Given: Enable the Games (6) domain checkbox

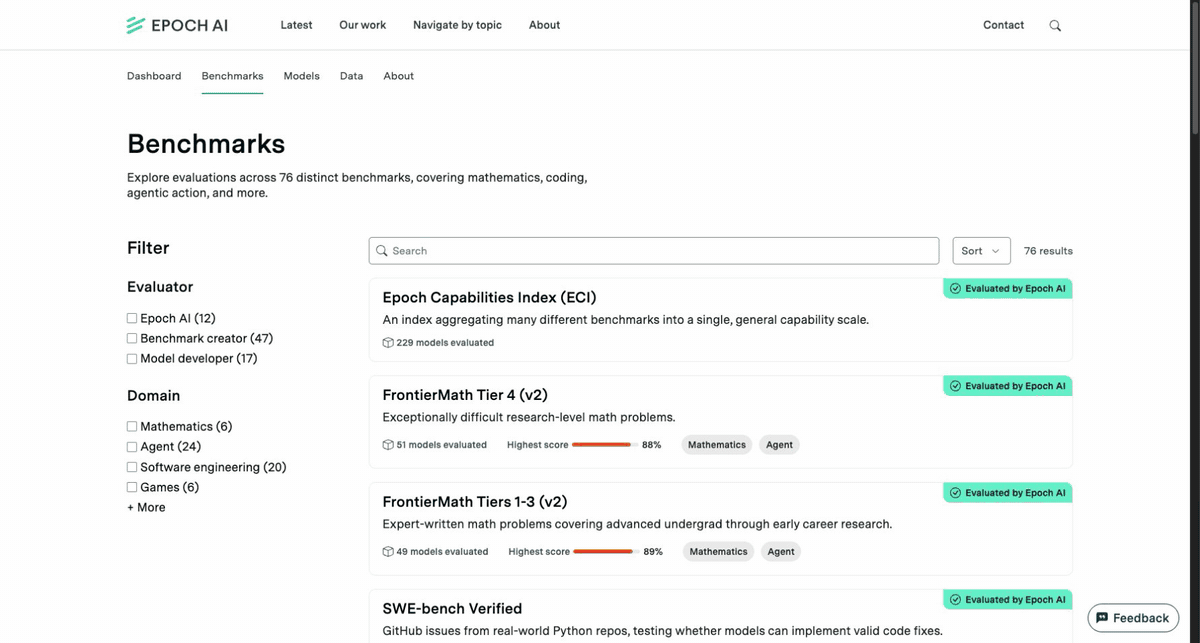Looking at the screenshot, I should (132, 487).
